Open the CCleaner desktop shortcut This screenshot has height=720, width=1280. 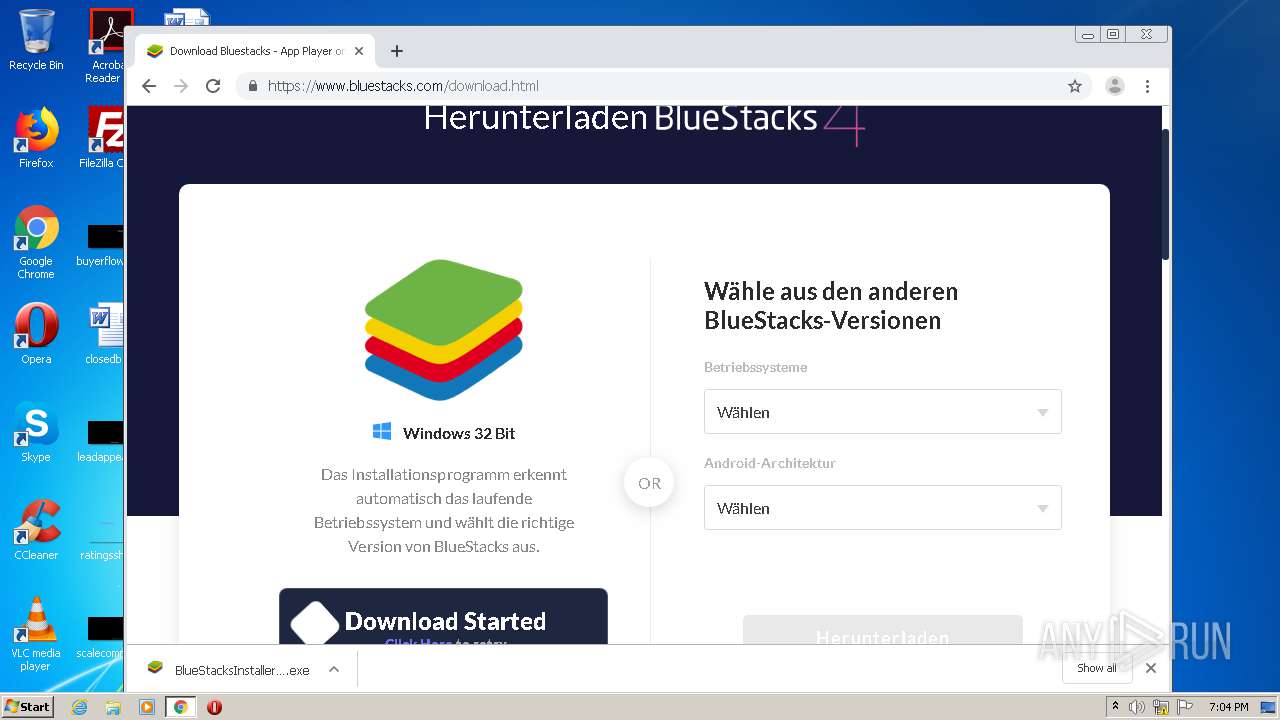coord(36,530)
